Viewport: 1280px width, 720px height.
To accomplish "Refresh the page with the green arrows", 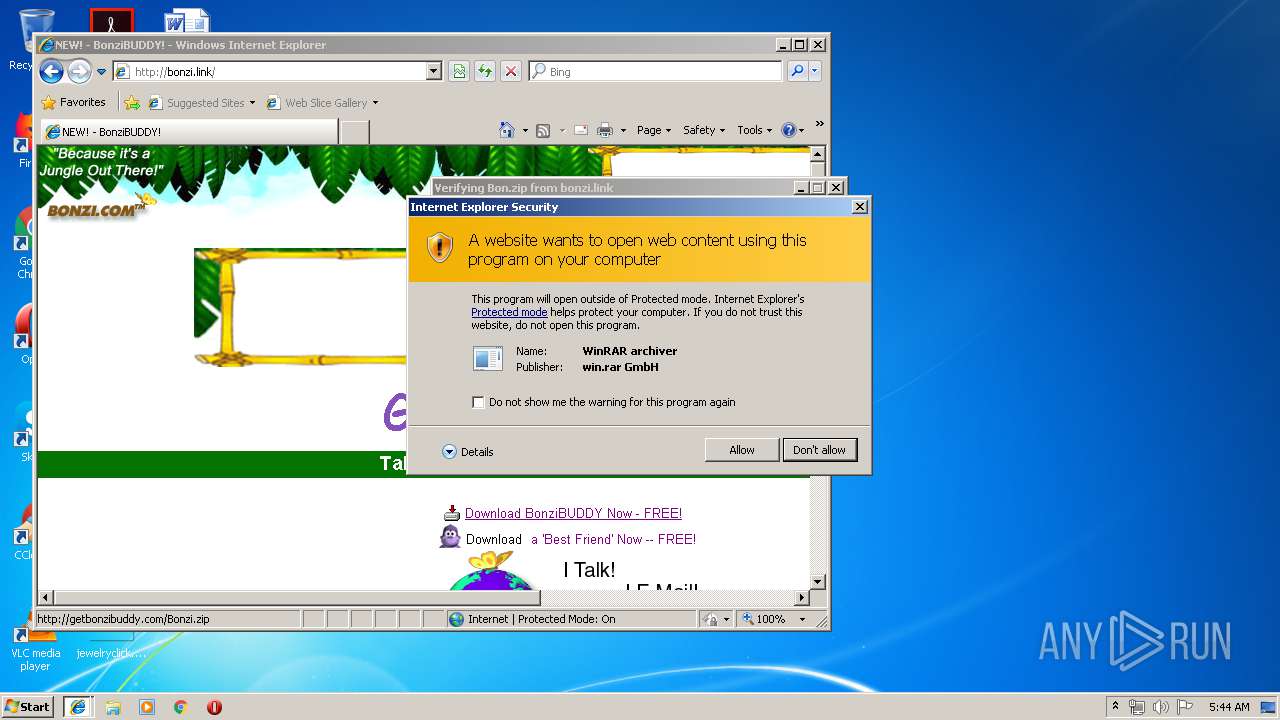I will point(485,71).
